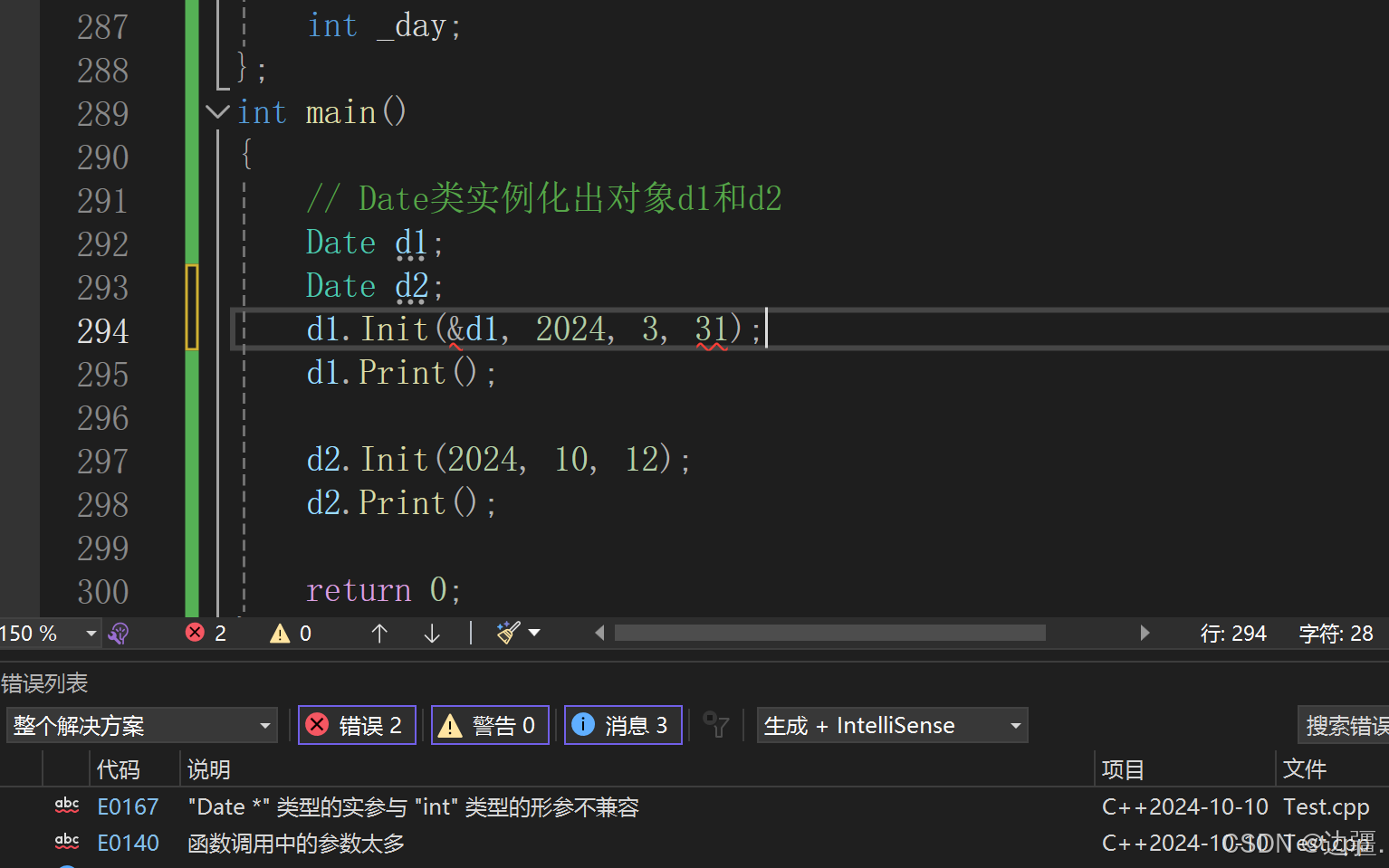Click the abc icon on the E0140 row
This screenshot has width=1389, height=868.
point(67,841)
